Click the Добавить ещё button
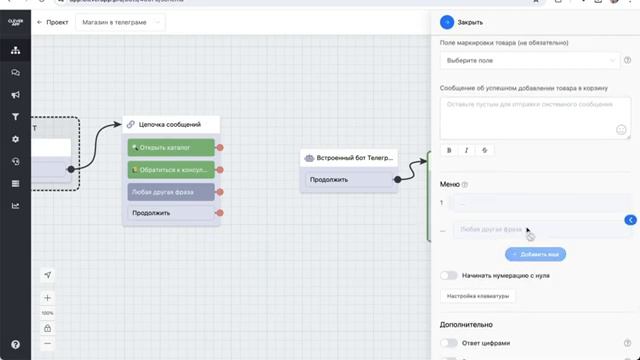The width and height of the screenshot is (640, 360). [x=536, y=254]
